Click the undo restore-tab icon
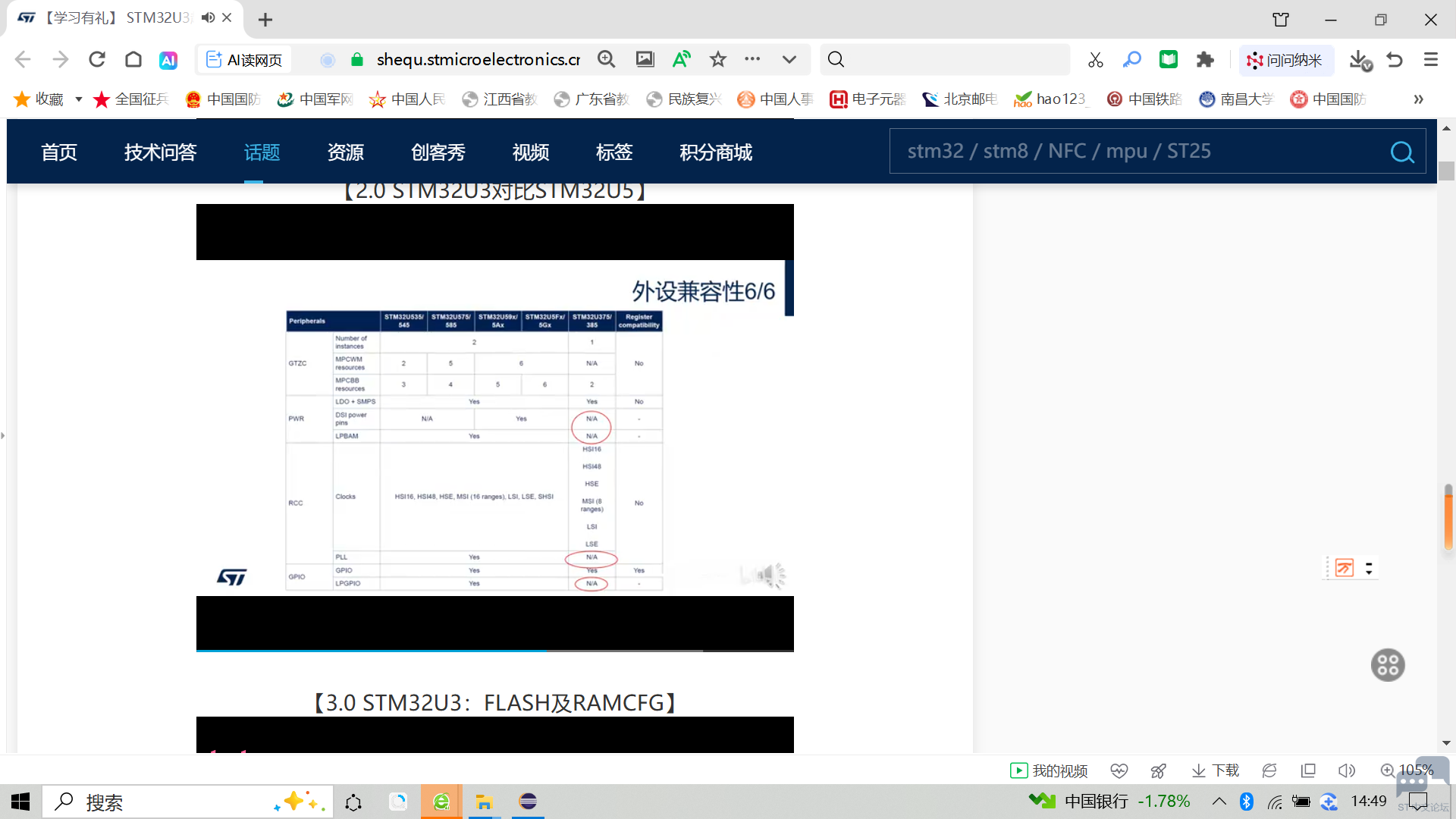This screenshot has height=819, width=1456. pyautogui.click(x=1395, y=59)
